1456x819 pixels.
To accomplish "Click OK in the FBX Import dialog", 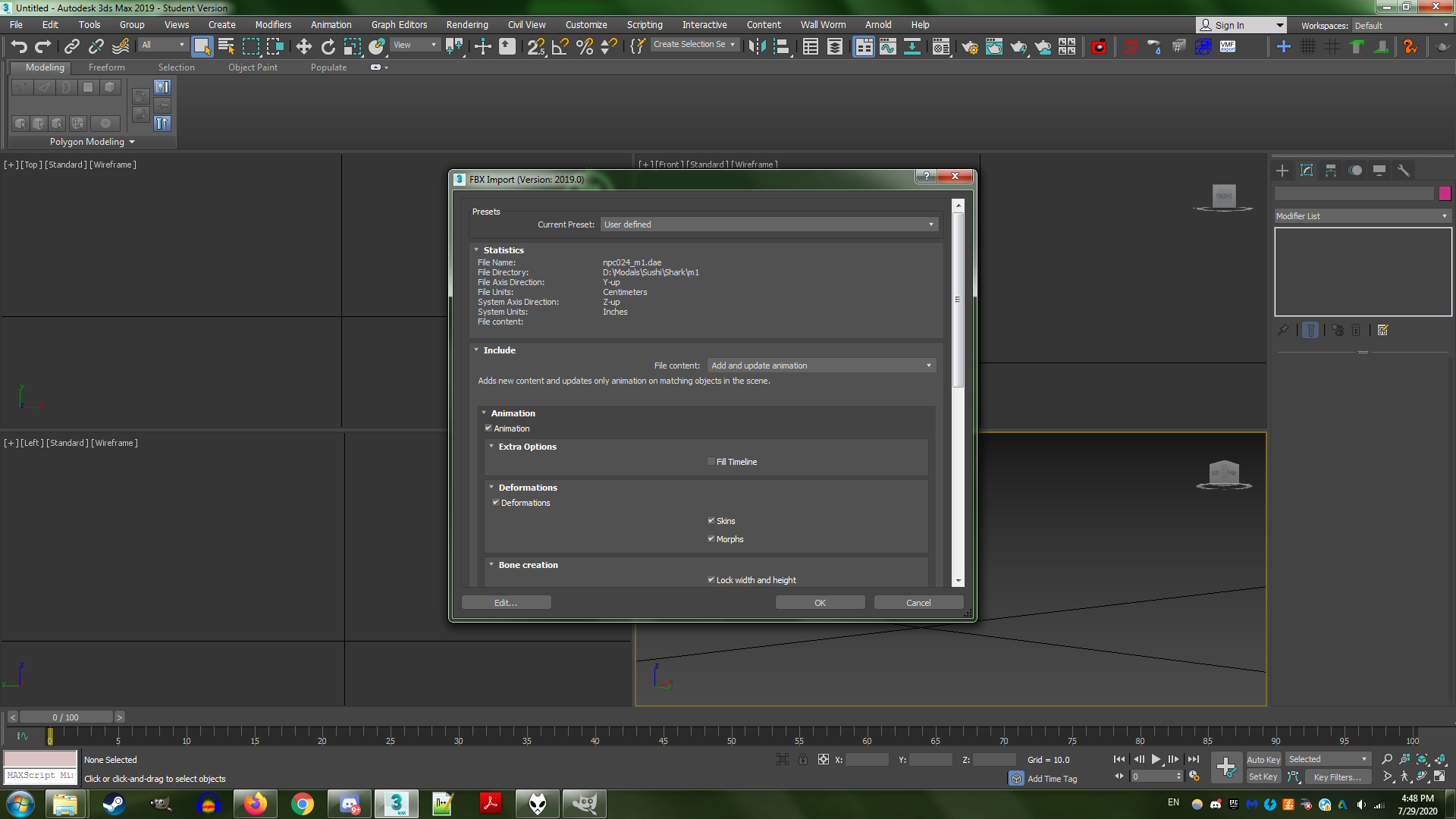I will 820,603.
